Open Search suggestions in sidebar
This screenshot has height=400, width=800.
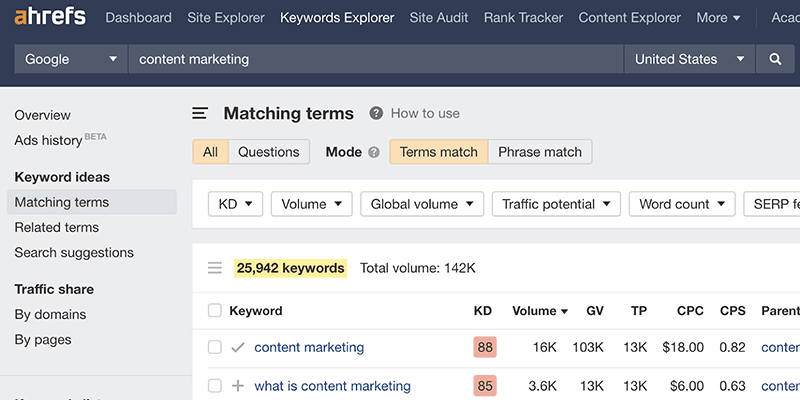click(x=74, y=253)
